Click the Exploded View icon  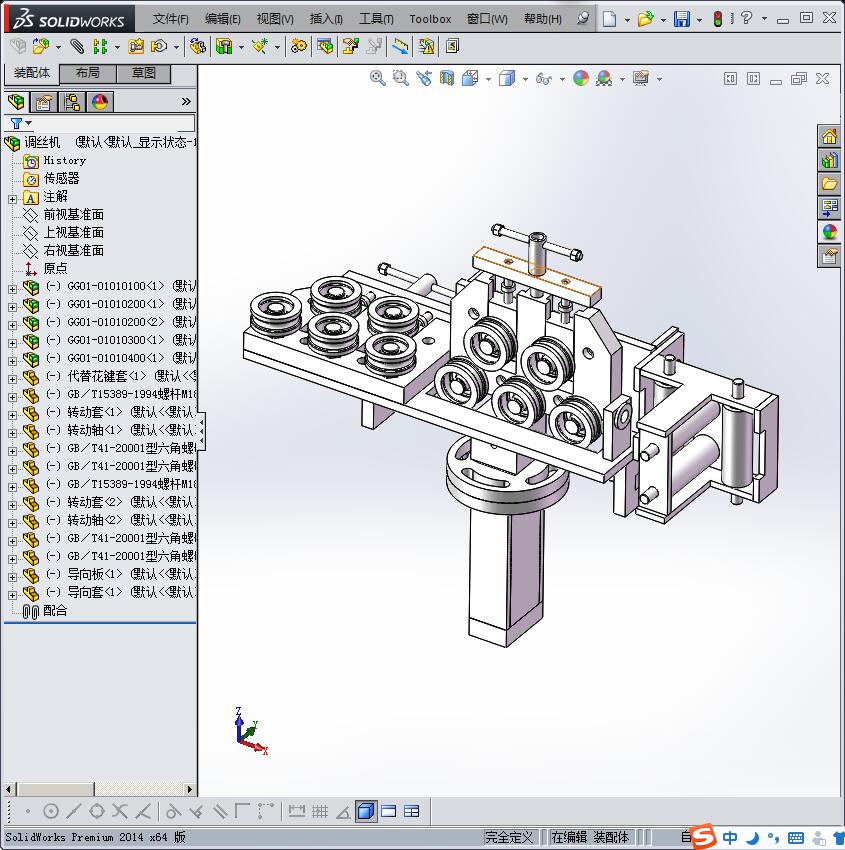click(x=351, y=47)
